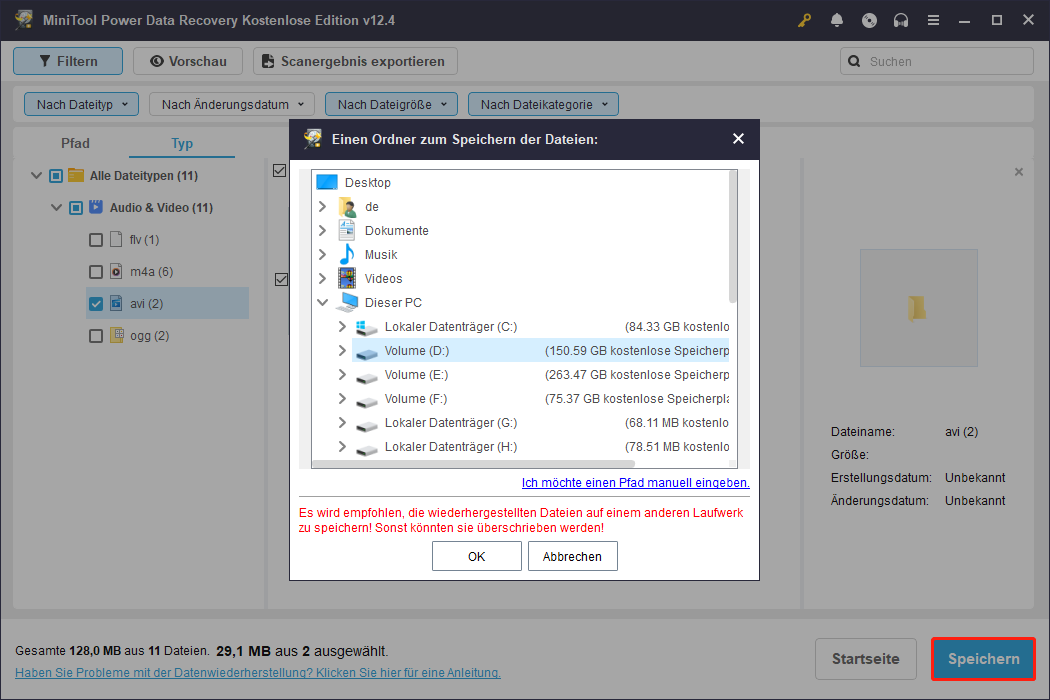Select the Dokumente folder icon

(347, 230)
